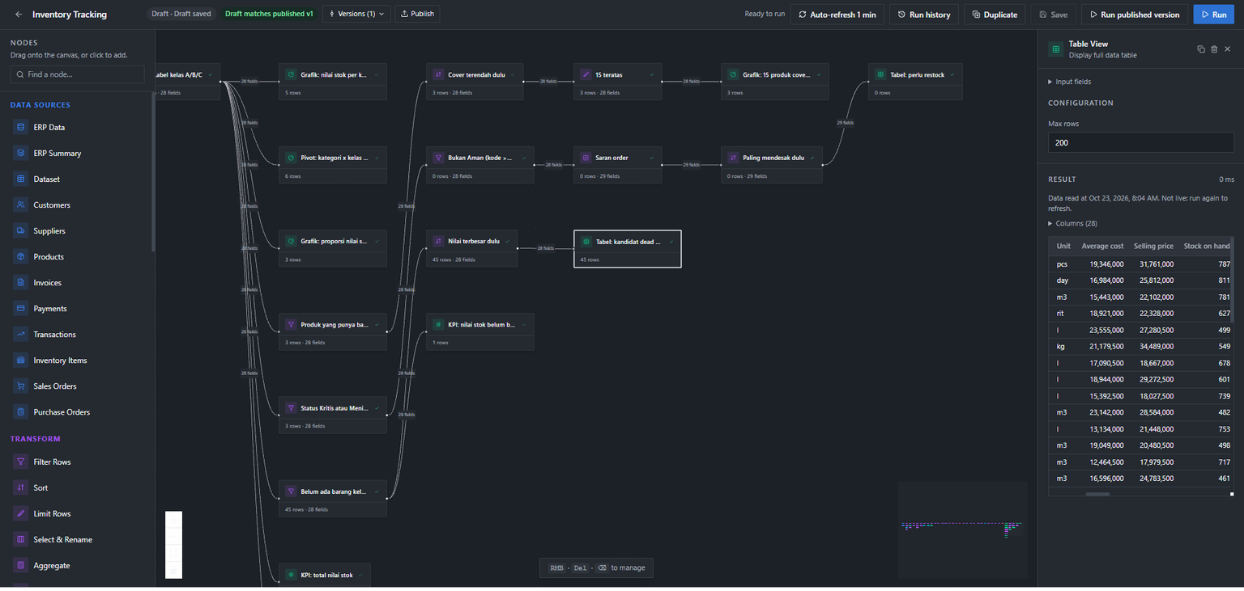
Task: Click the cell value 19,346,000
Action: pyautogui.click(x=1106, y=264)
